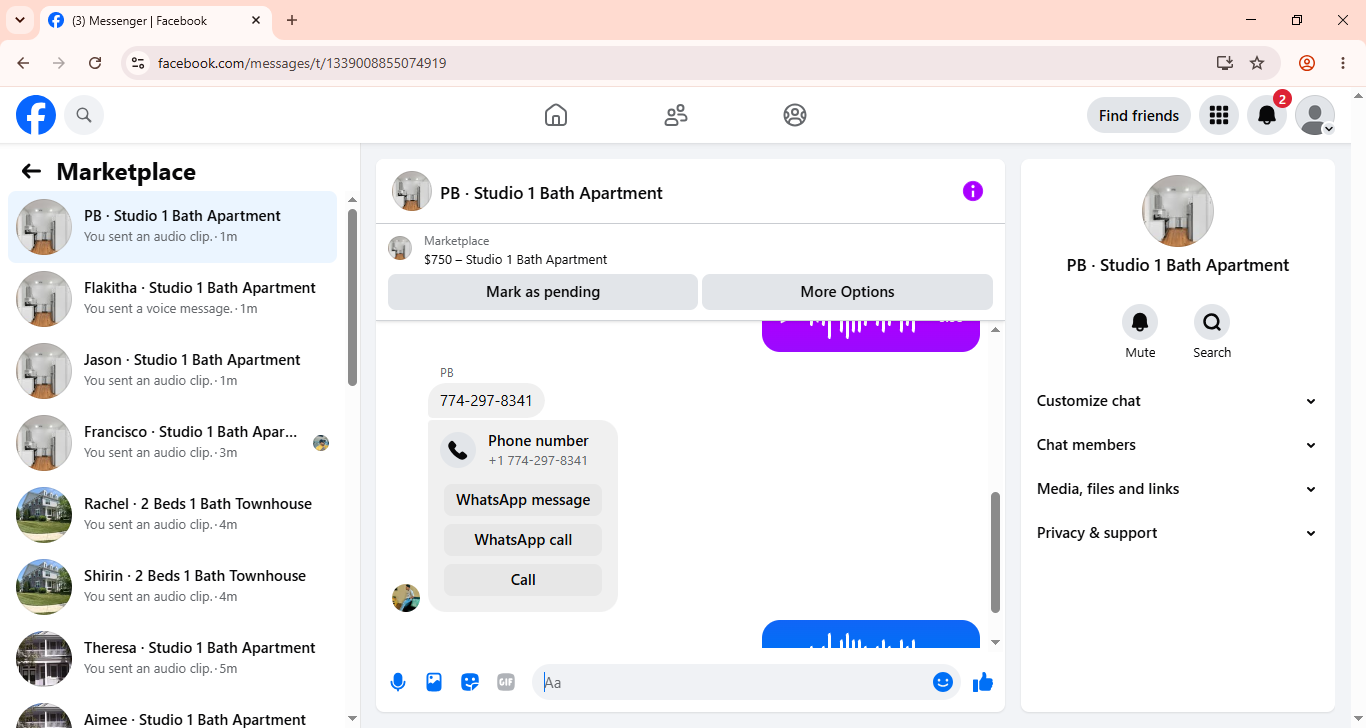The height and width of the screenshot is (728, 1366).
Task: Click the WhatsApp message button
Action: [523, 500]
